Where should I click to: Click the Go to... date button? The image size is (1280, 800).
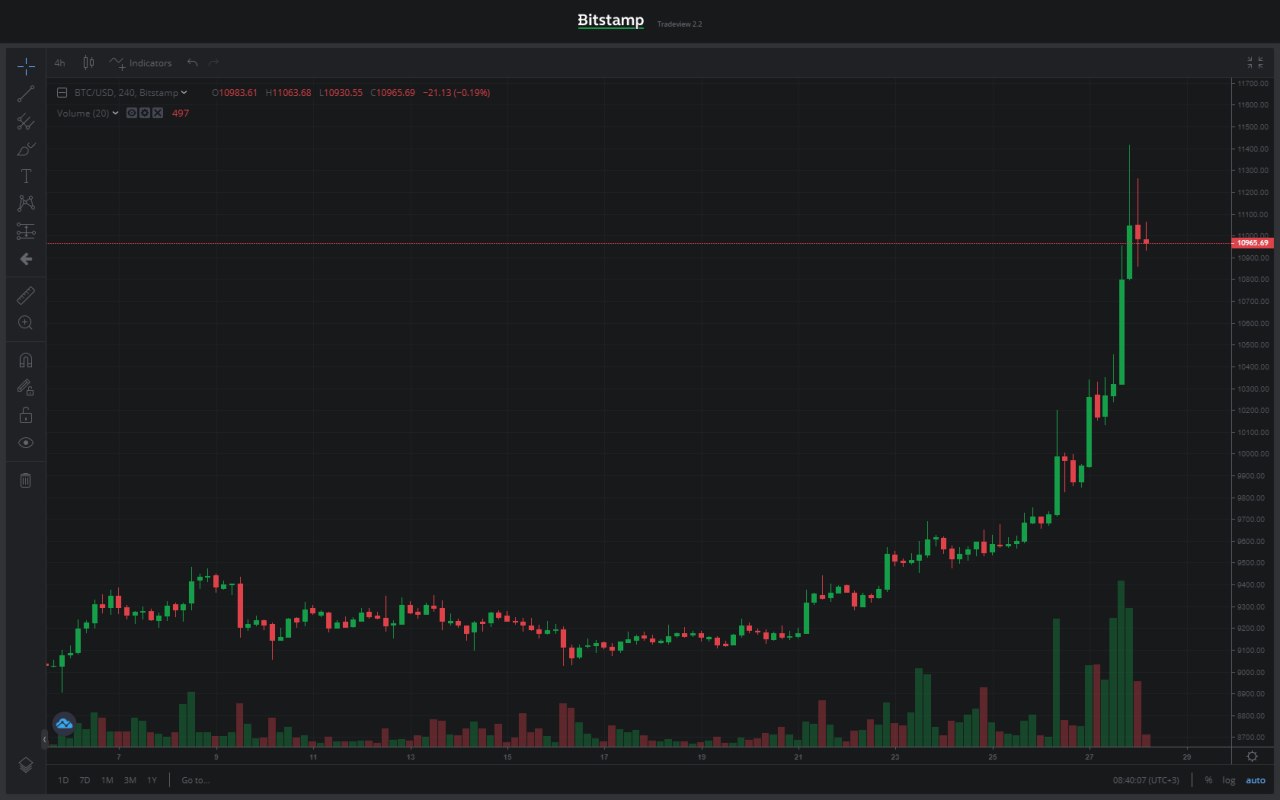point(195,780)
